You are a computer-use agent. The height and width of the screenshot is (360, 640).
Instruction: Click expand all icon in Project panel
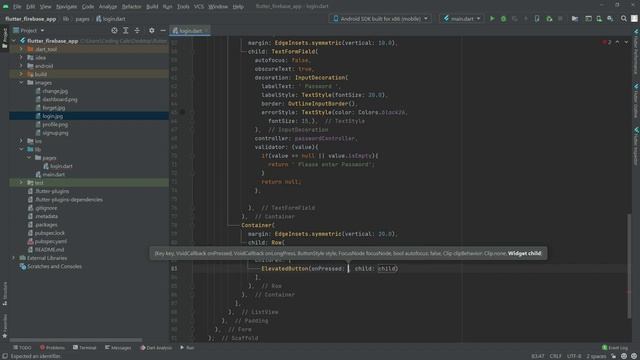[126, 31]
